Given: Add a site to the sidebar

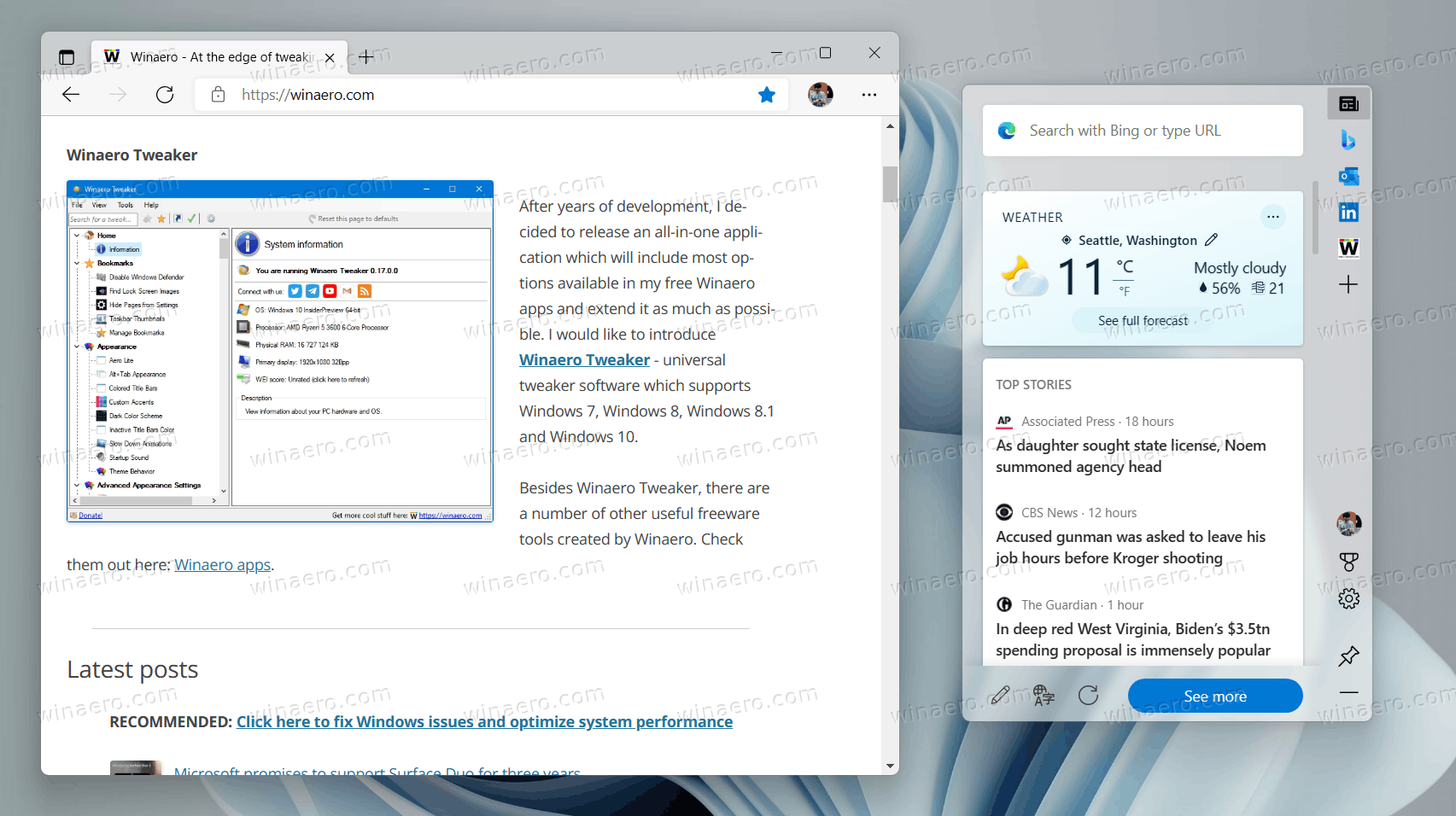Looking at the screenshot, I should tap(1349, 284).
